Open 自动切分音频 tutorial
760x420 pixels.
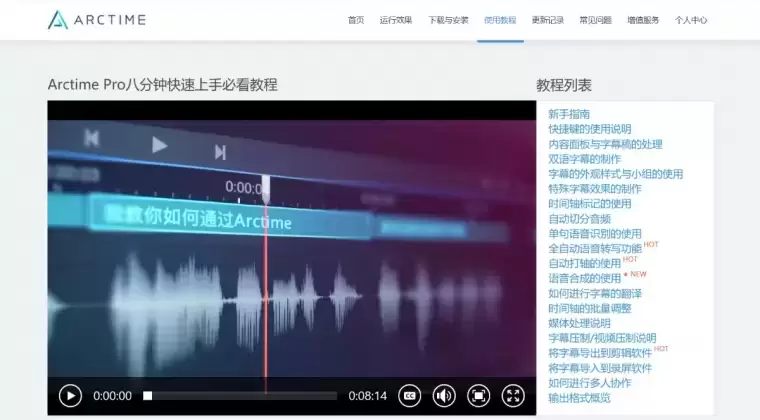coord(579,219)
